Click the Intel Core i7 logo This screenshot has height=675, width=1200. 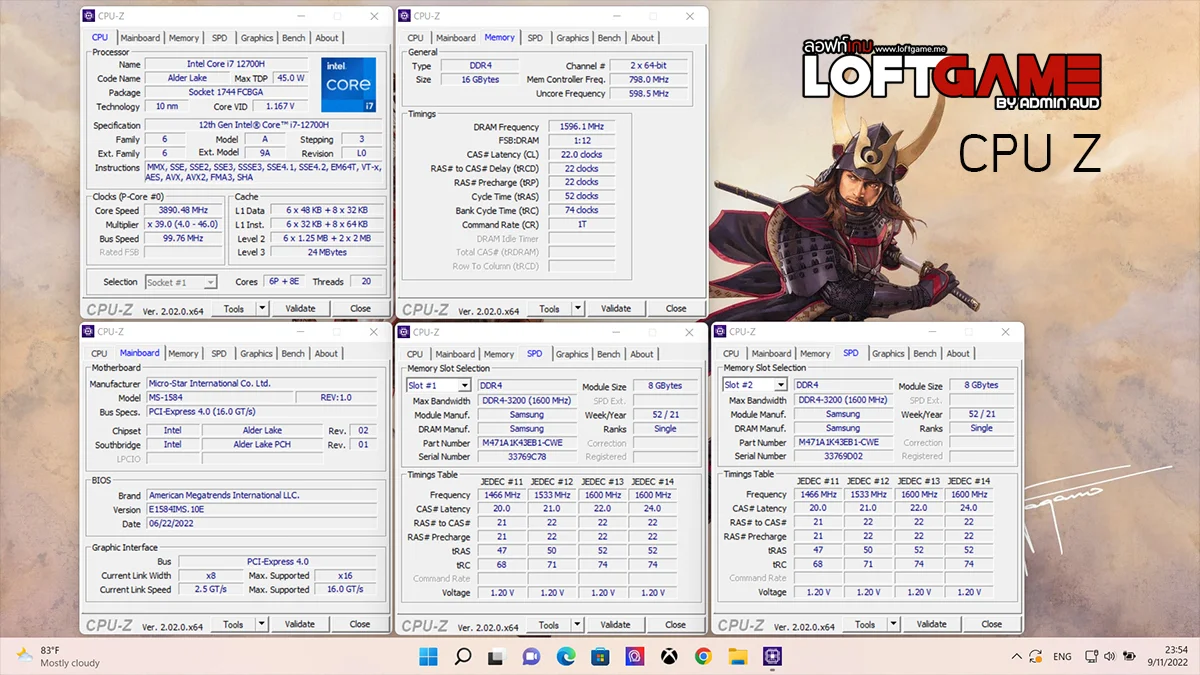pyautogui.click(x=348, y=85)
